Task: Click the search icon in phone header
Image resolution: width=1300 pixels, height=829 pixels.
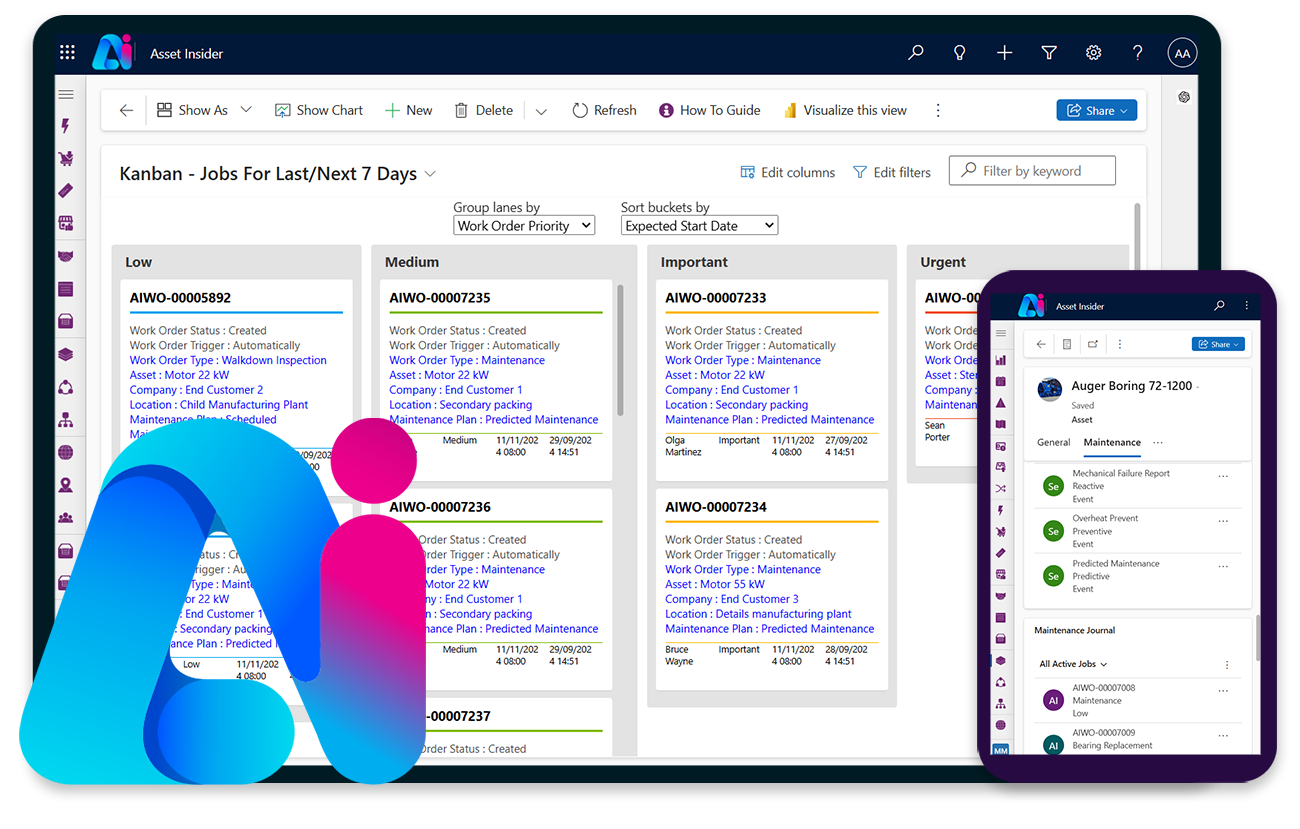Action: click(1219, 306)
